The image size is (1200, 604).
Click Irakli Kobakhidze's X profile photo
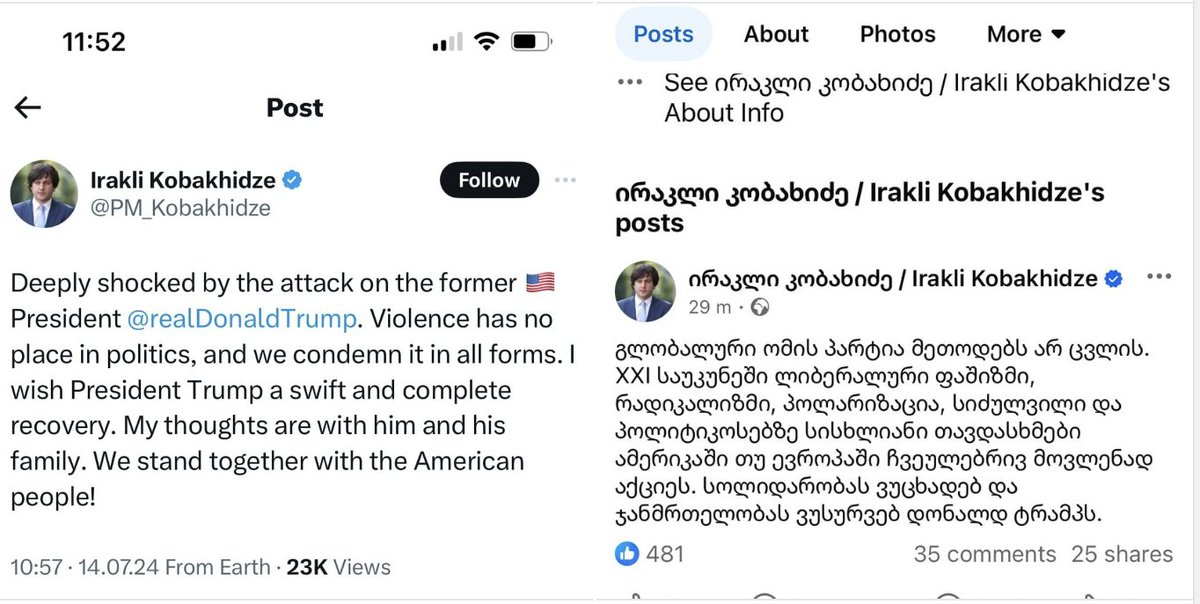pyautogui.click(x=44, y=193)
